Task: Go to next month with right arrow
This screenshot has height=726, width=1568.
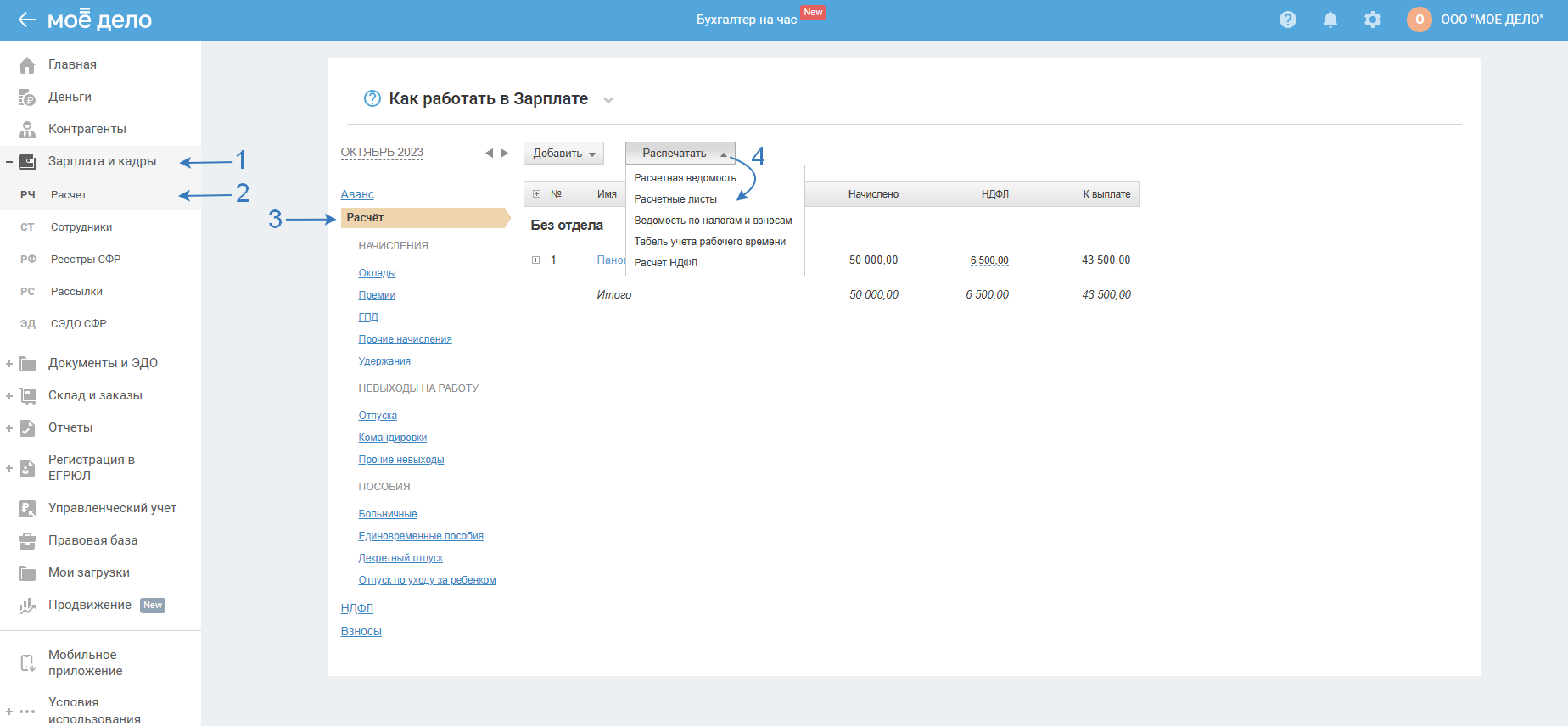Action: 504,154
